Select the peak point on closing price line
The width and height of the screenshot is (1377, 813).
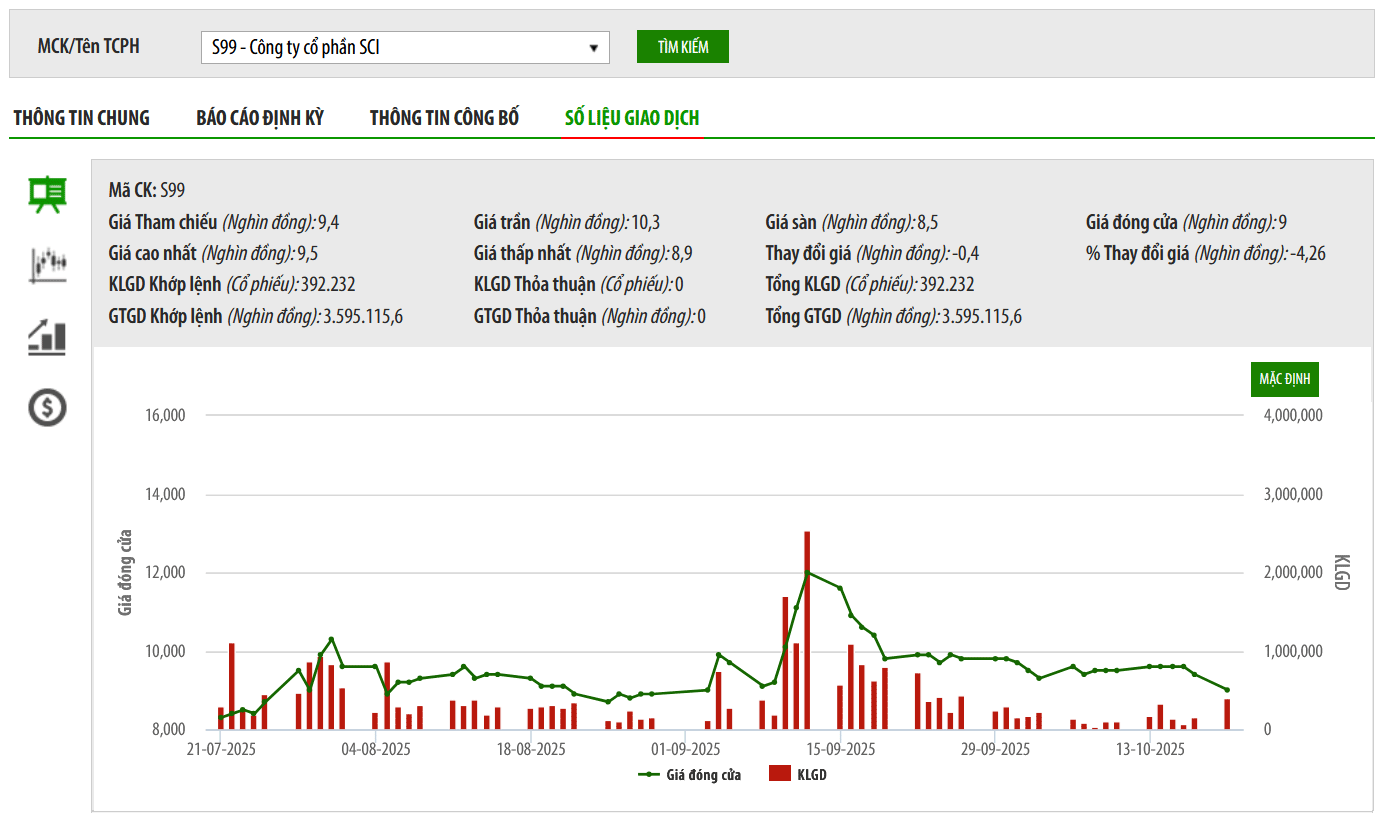click(x=807, y=573)
